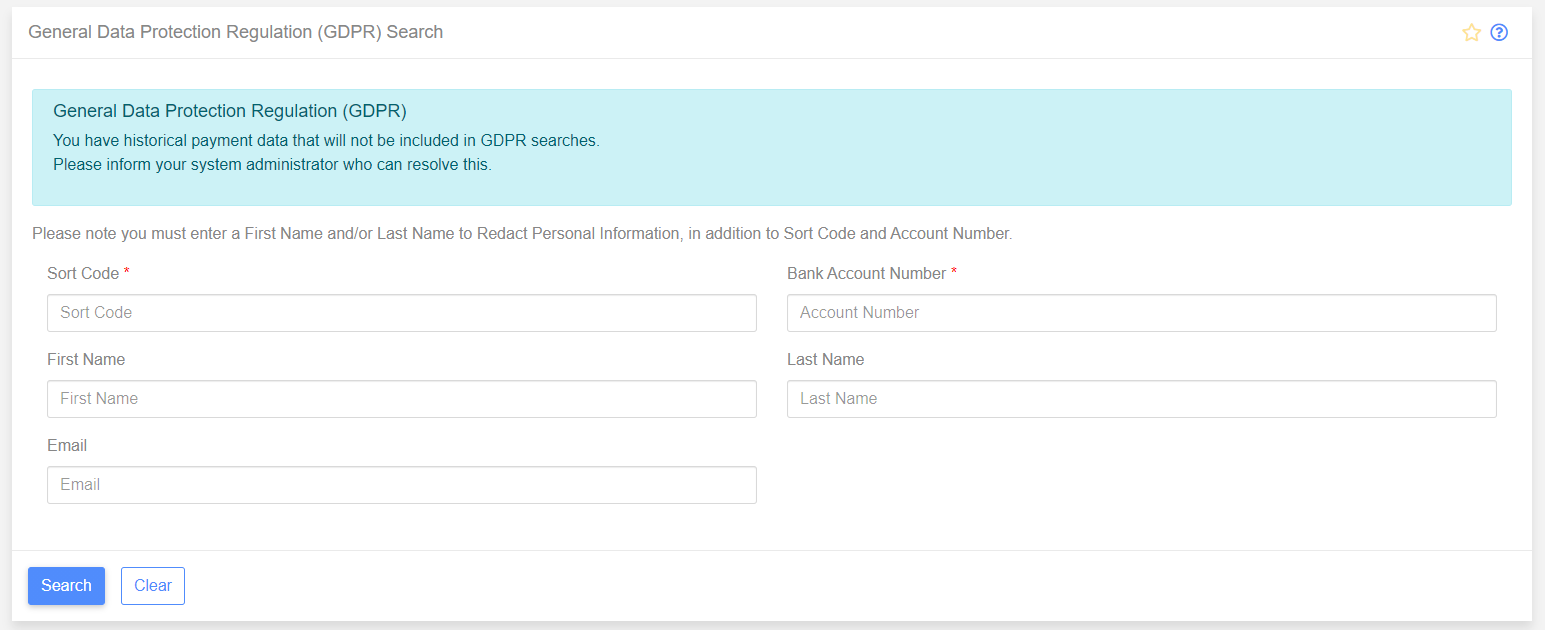Viewport: 1545px width, 630px height.
Task: Click the Last Name label text
Action: point(825,360)
